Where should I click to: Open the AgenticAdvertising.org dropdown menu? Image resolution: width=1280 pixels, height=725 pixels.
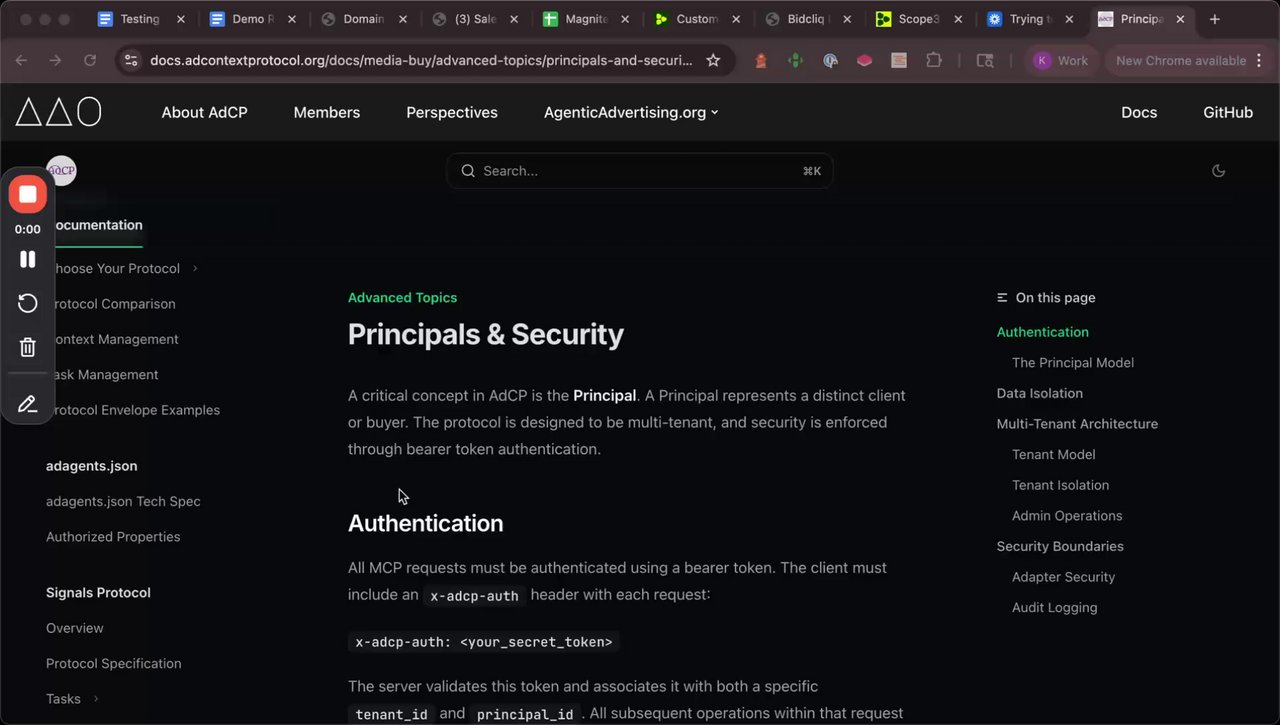tap(631, 112)
